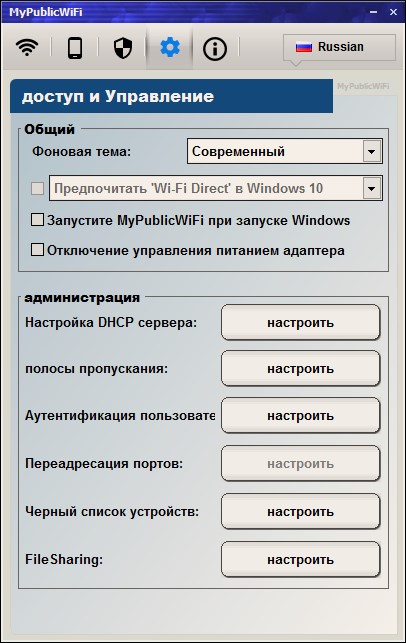Enable Запустите MyPublicWiFi при запуске Windows
Viewport: 406px width, 643px height.
click(x=37, y=220)
